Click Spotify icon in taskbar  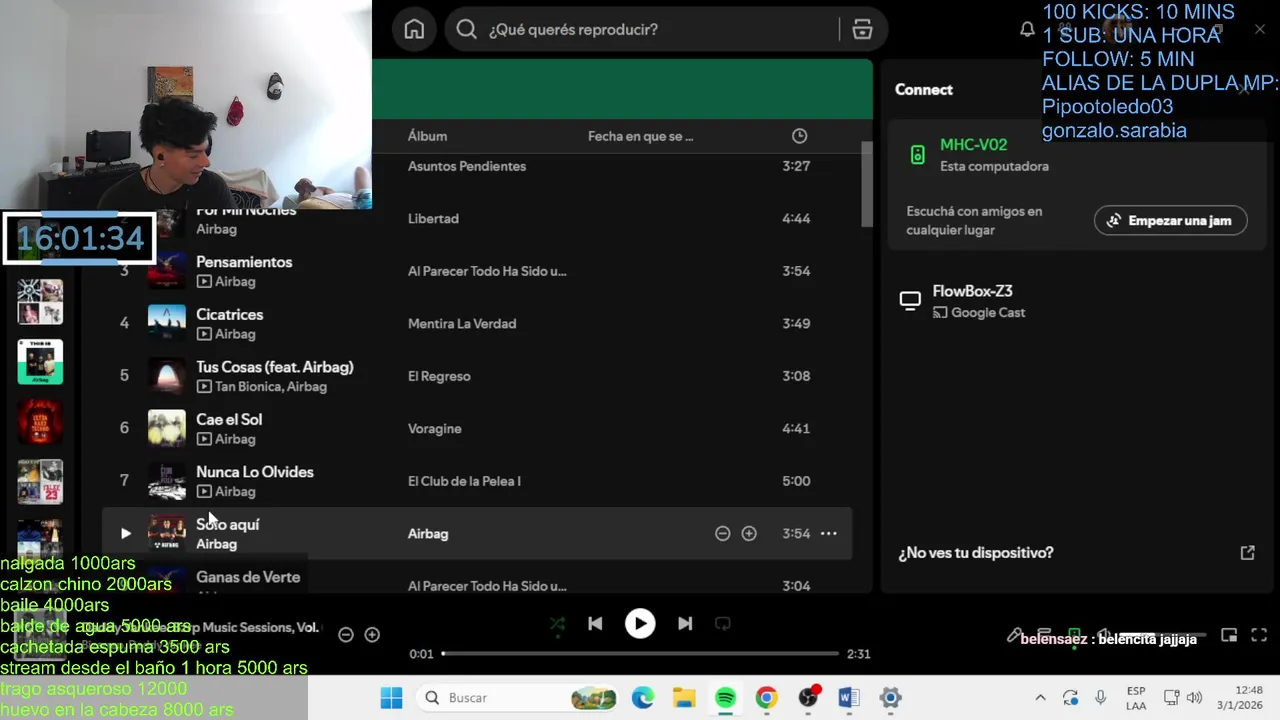(726, 698)
